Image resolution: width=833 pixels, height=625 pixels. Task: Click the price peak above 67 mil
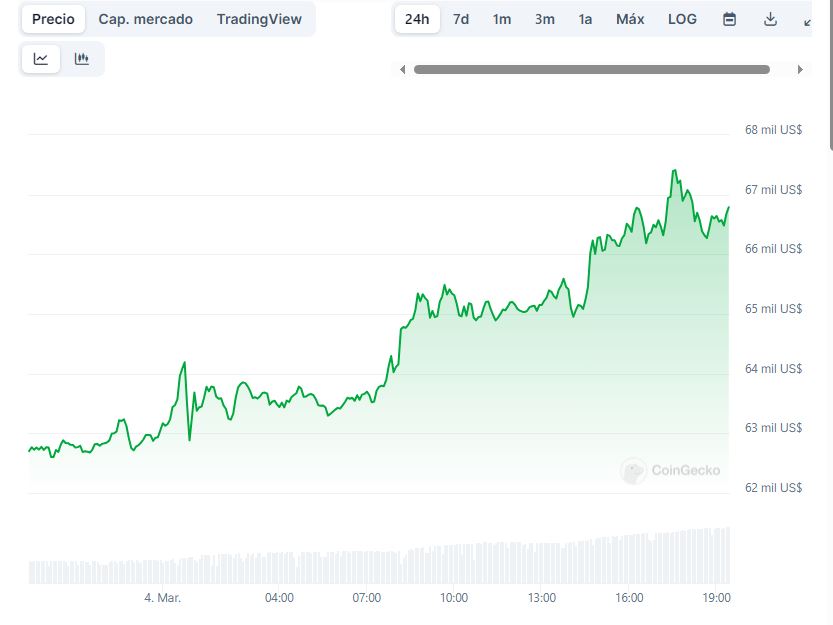[675, 171]
